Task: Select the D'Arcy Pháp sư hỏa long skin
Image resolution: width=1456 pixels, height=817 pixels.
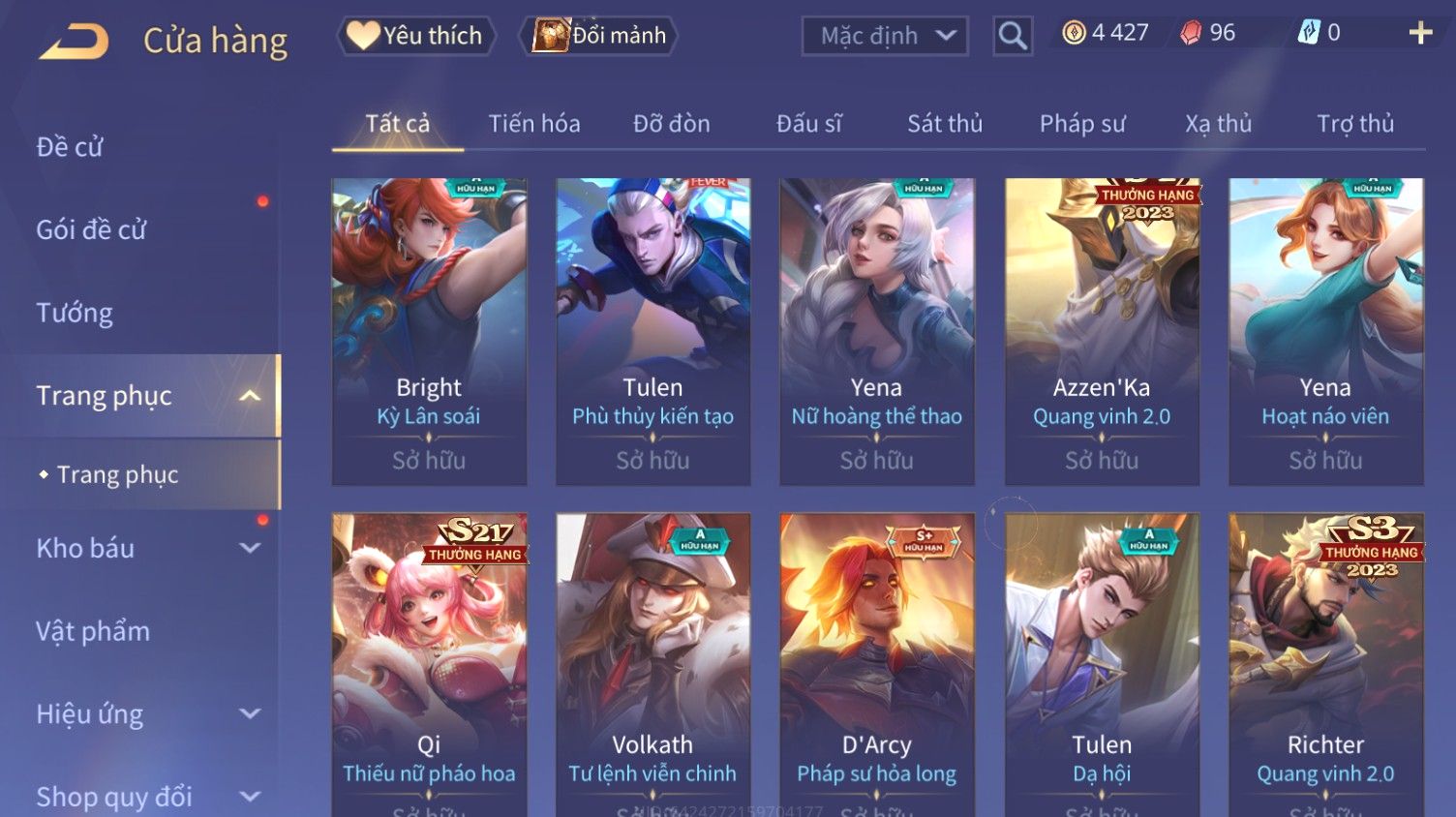Action: [877, 665]
